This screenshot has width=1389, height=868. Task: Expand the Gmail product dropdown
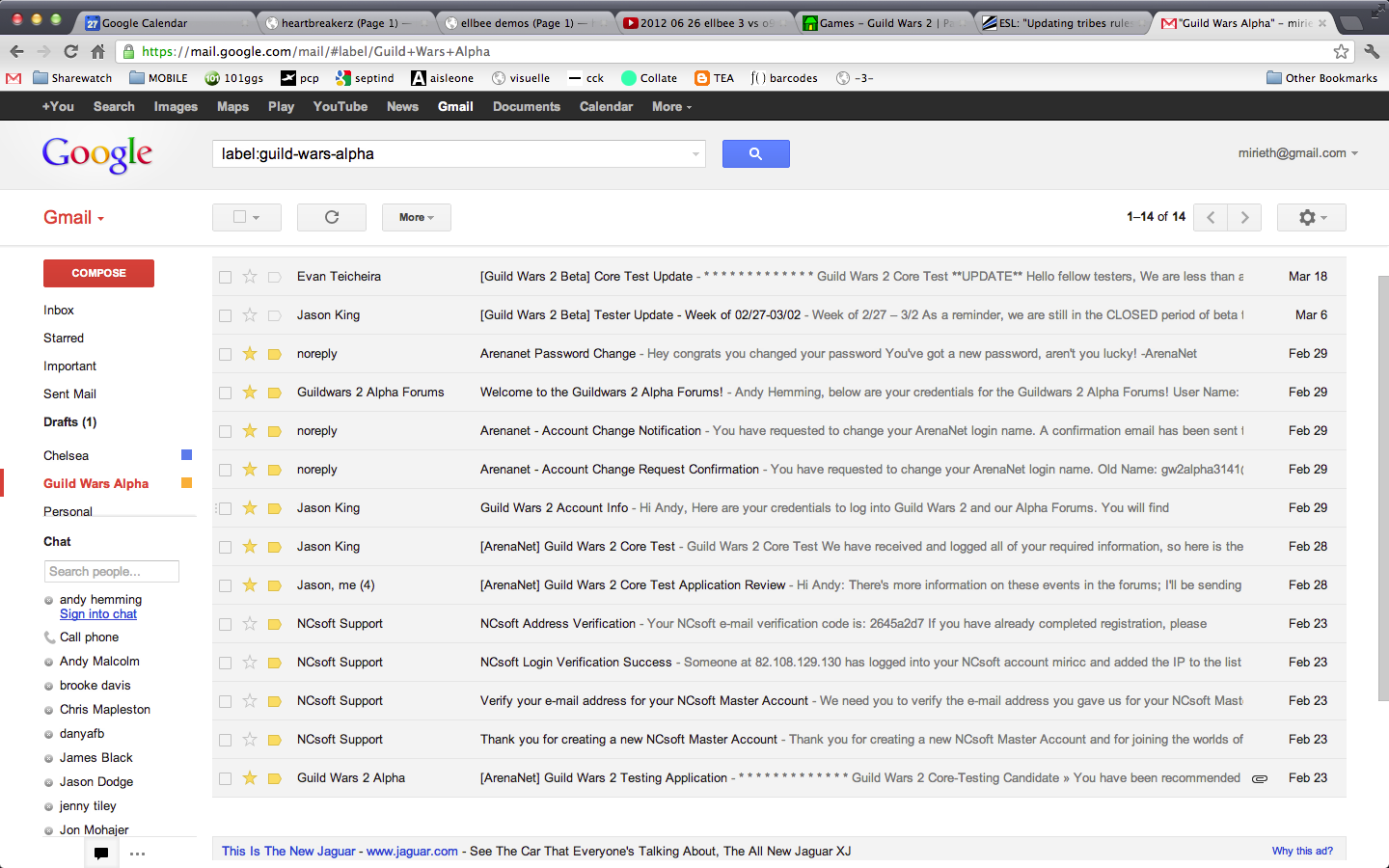[x=73, y=218]
